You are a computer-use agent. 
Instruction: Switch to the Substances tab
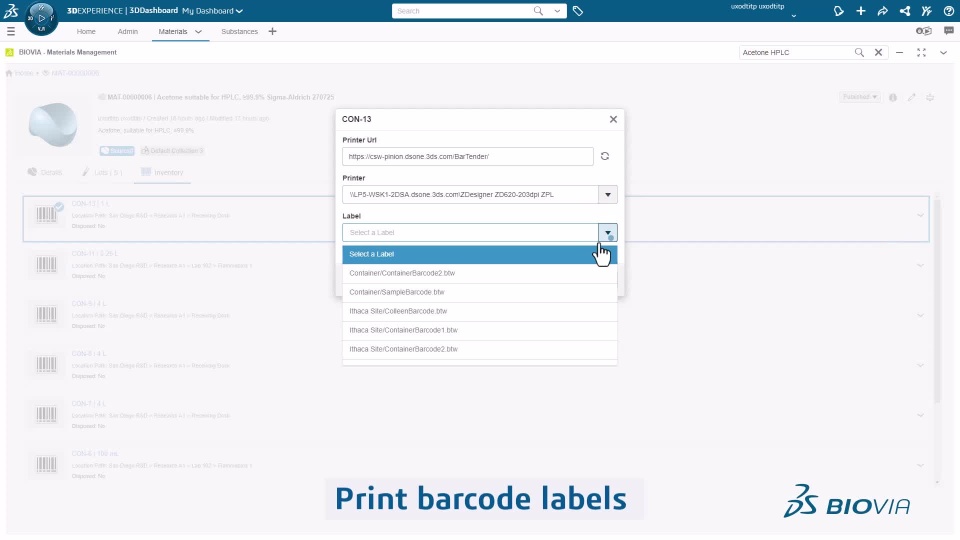239,31
